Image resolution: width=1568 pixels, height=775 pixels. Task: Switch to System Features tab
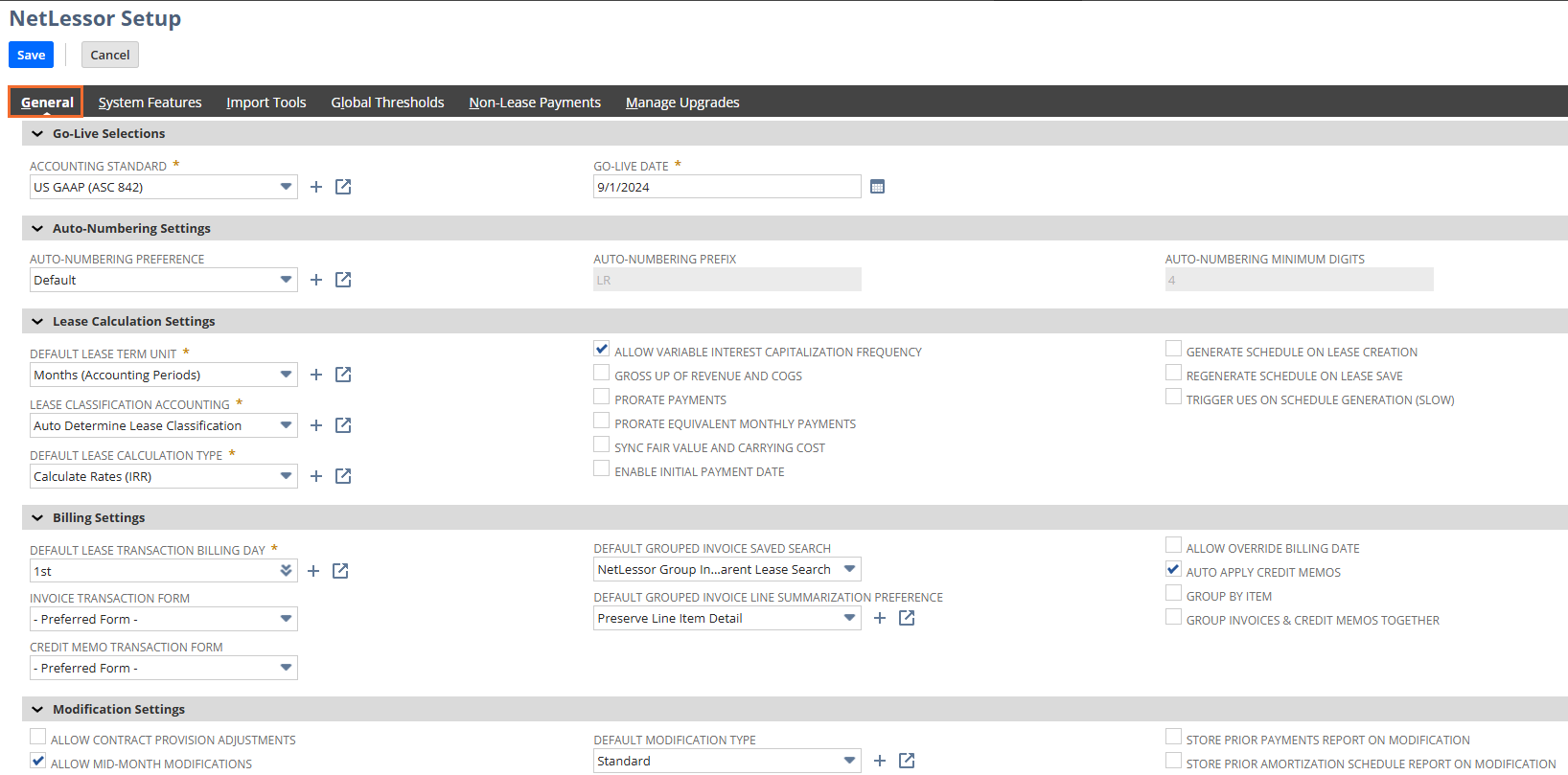click(x=150, y=103)
